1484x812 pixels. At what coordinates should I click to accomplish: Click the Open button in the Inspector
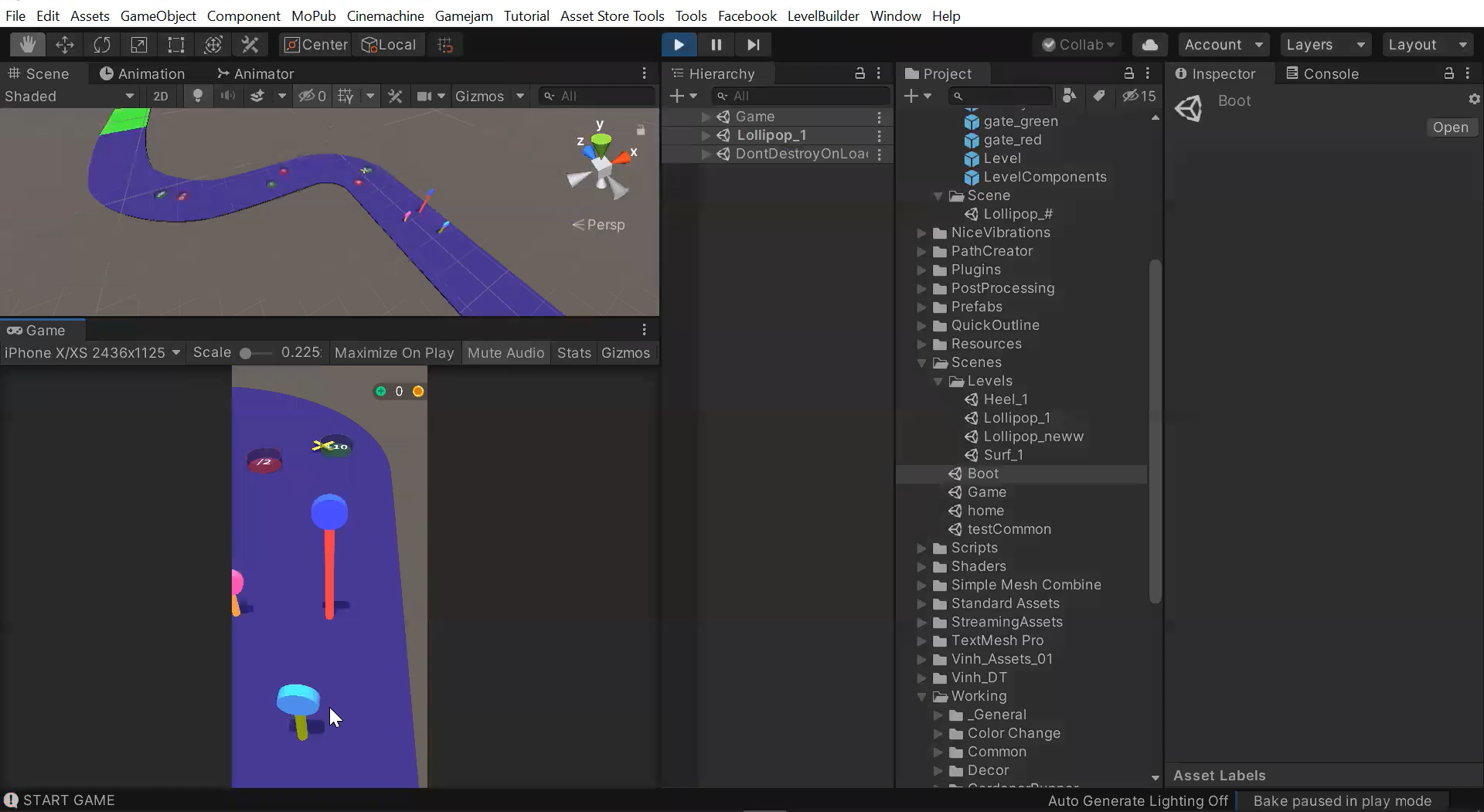[1451, 127]
